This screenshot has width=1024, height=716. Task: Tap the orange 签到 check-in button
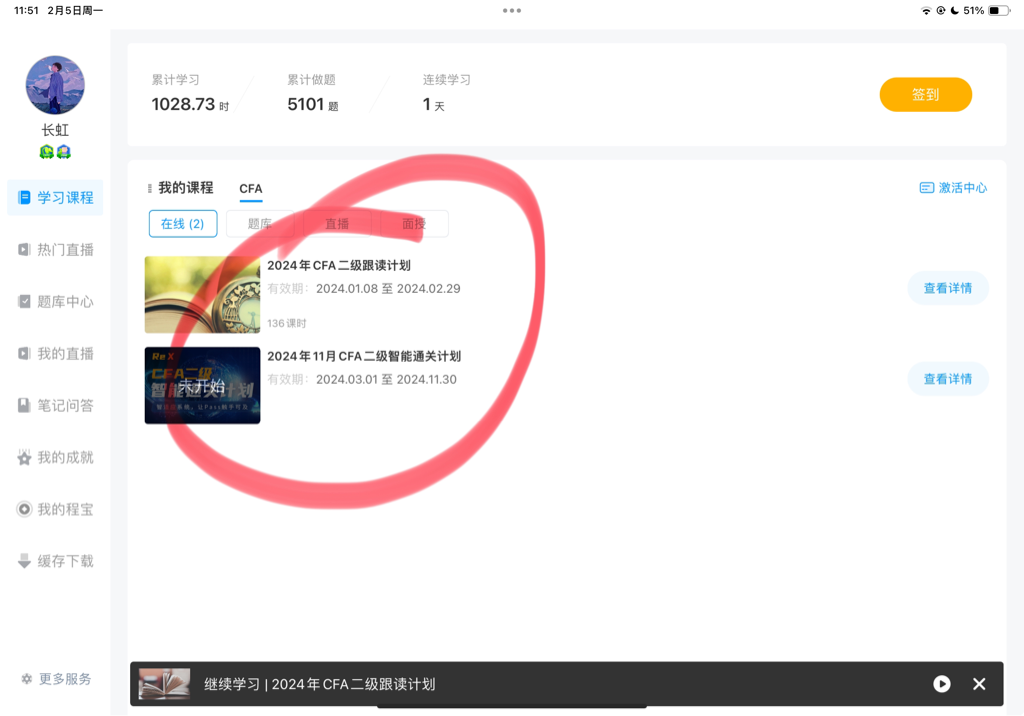point(925,95)
